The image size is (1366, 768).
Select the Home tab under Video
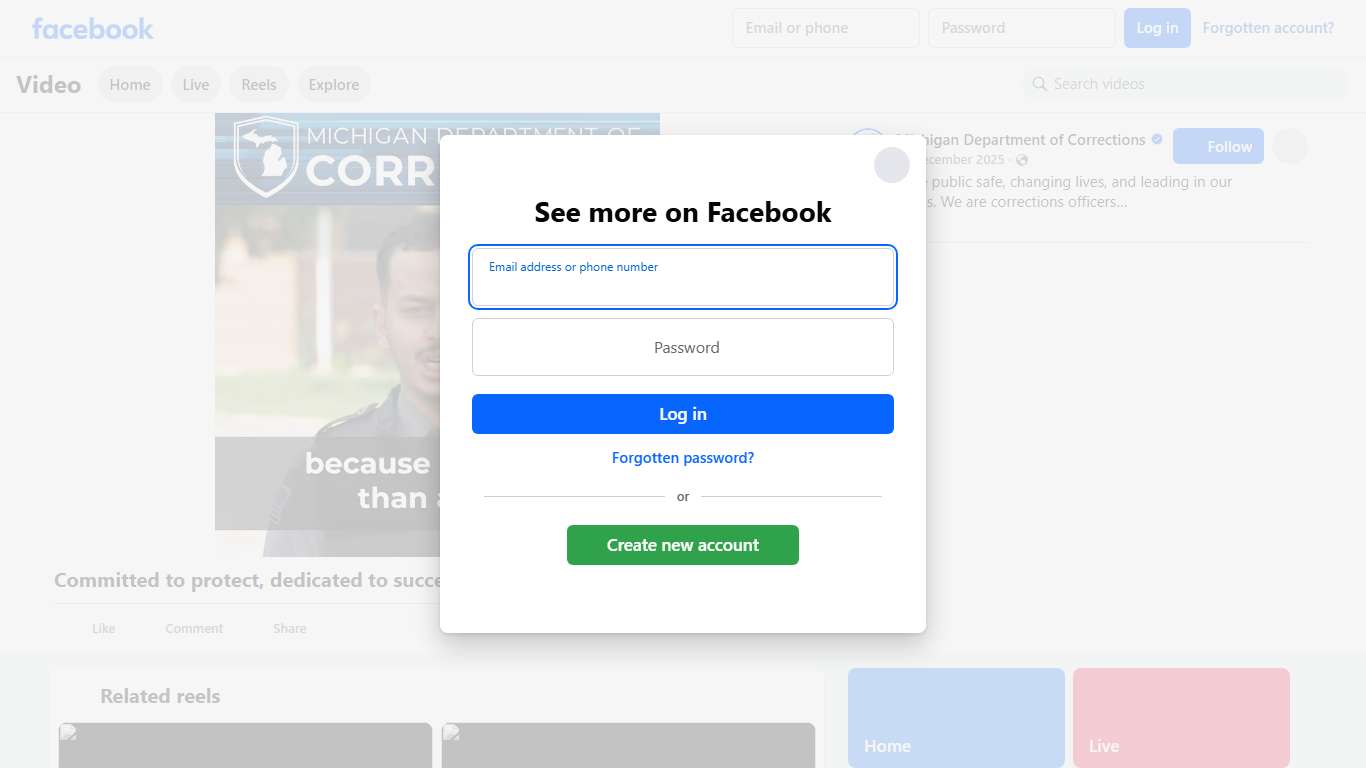[130, 85]
